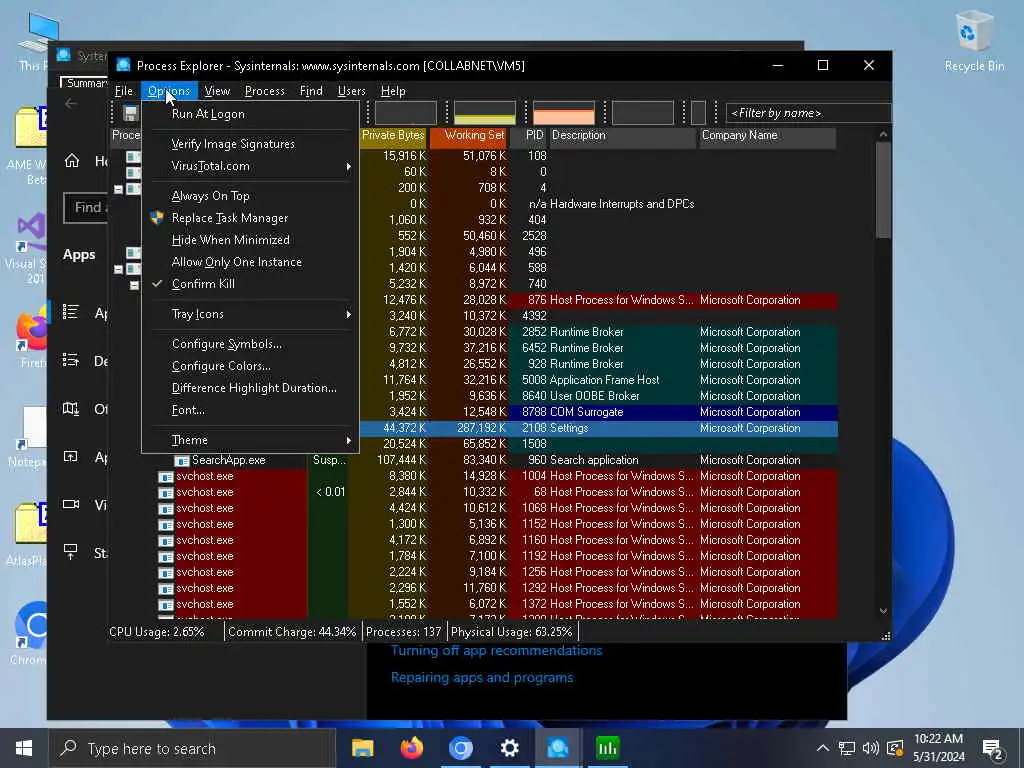Collapse the tree node in PID 588 row
This screenshot has width=1024, height=768.
pyautogui.click(x=118, y=269)
